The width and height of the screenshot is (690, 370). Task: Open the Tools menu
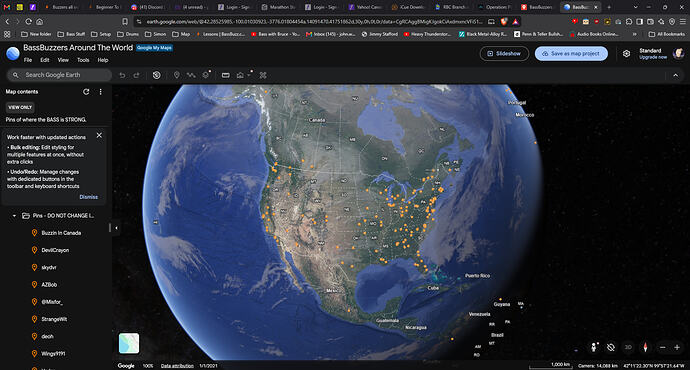[x=83, y=60]
